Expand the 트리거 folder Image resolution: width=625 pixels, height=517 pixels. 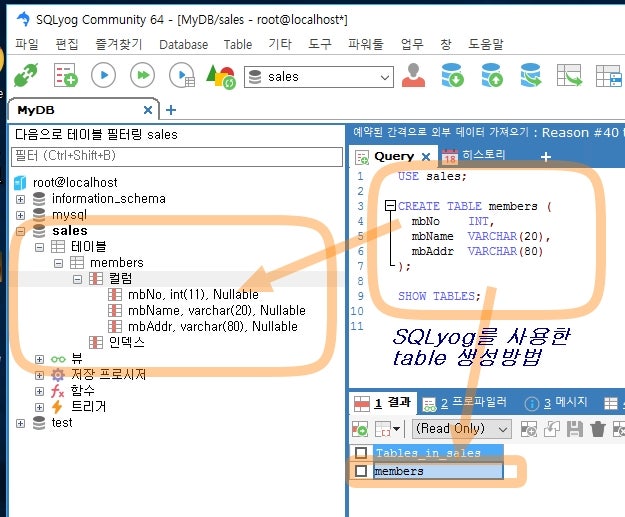[x=39, y=407]
